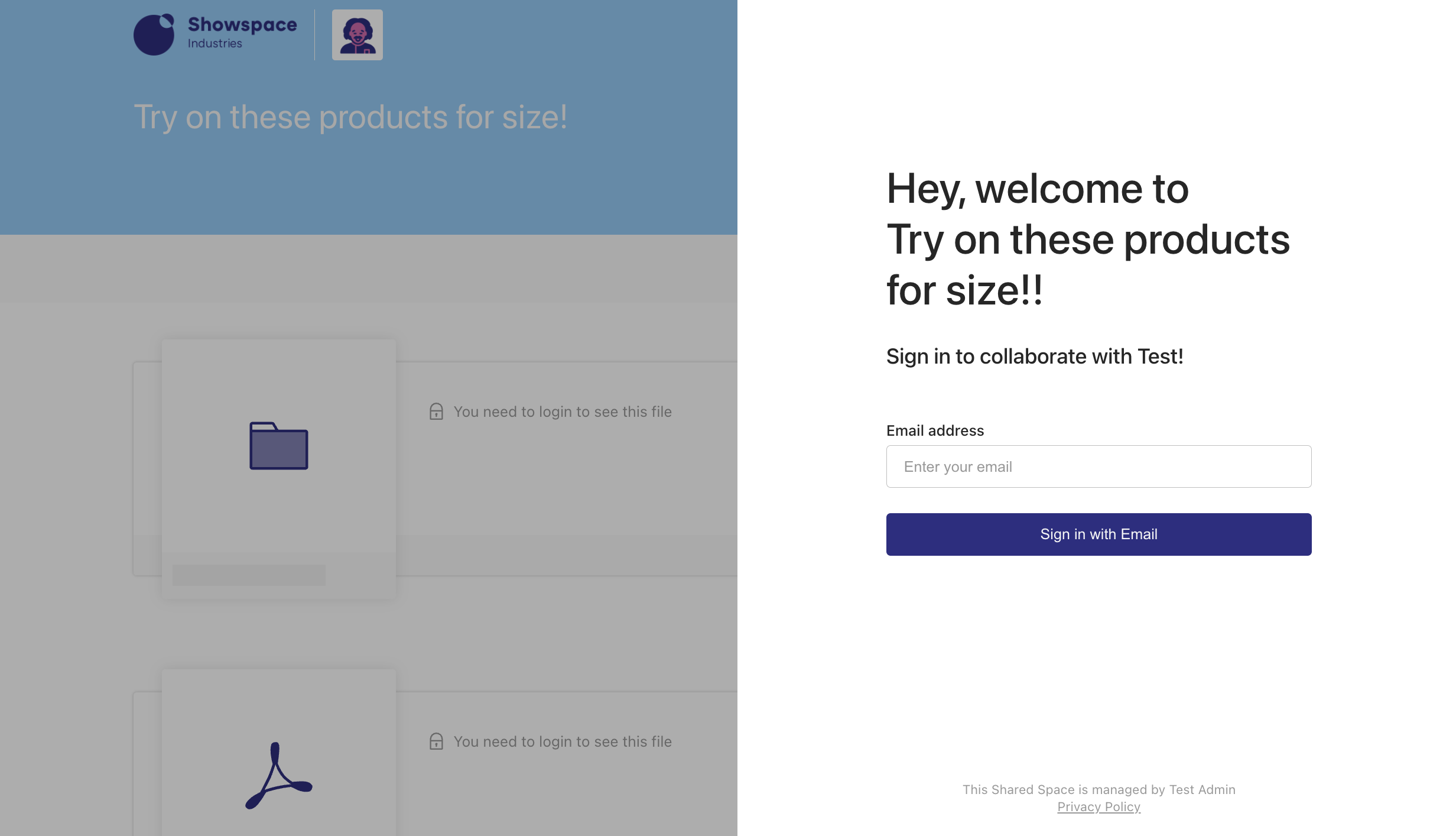Image resolution: width=1456 pixels, height=836 pixels.
Task: Click the gray placeholder bar under folder card
Action: tap(249, 575)
